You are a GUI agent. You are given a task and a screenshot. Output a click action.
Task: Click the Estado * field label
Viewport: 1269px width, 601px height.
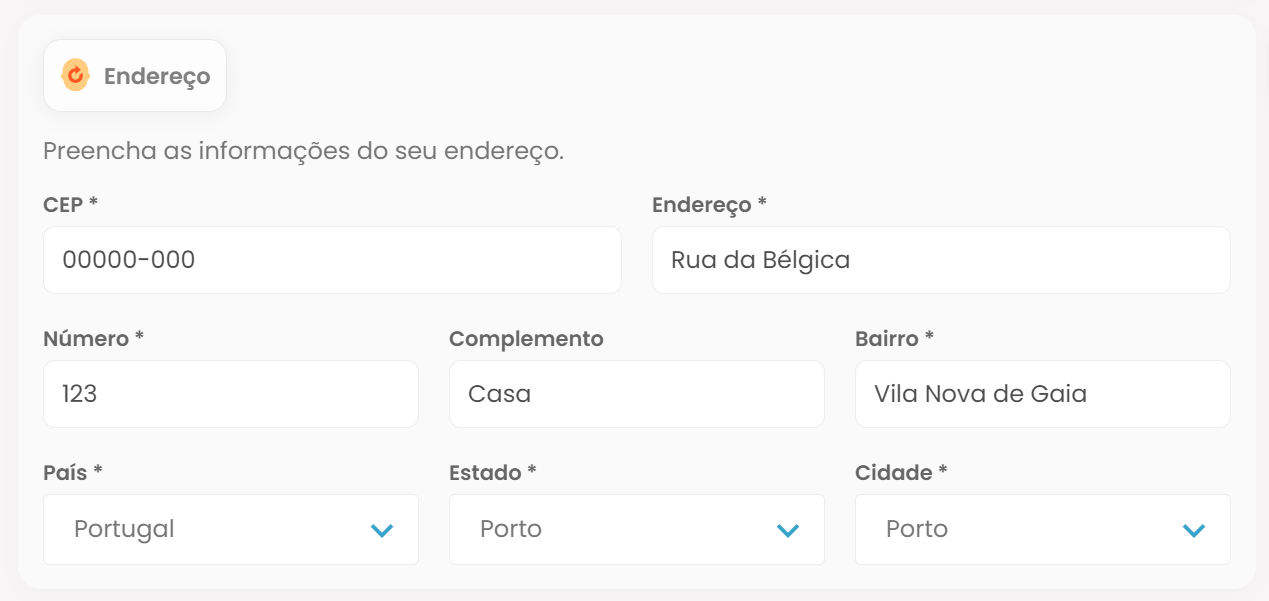coord(493,473)
